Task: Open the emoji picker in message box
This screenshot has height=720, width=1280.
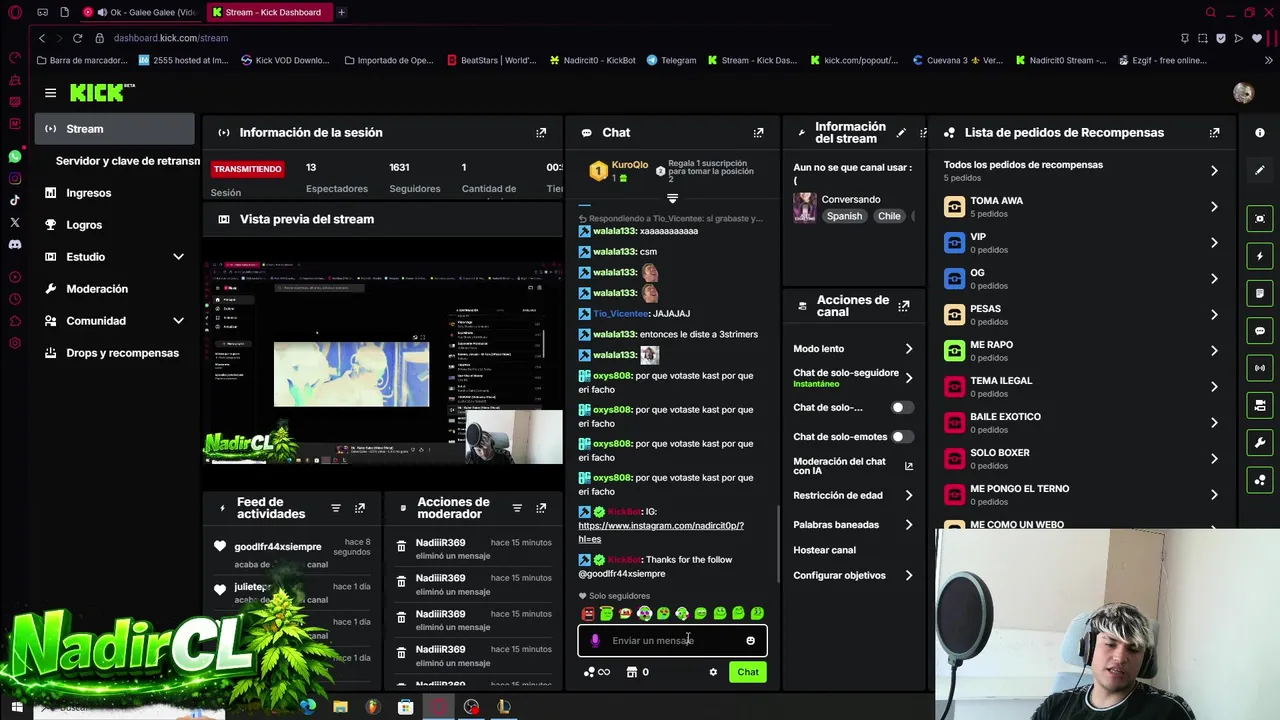Action: coord(750,641)
